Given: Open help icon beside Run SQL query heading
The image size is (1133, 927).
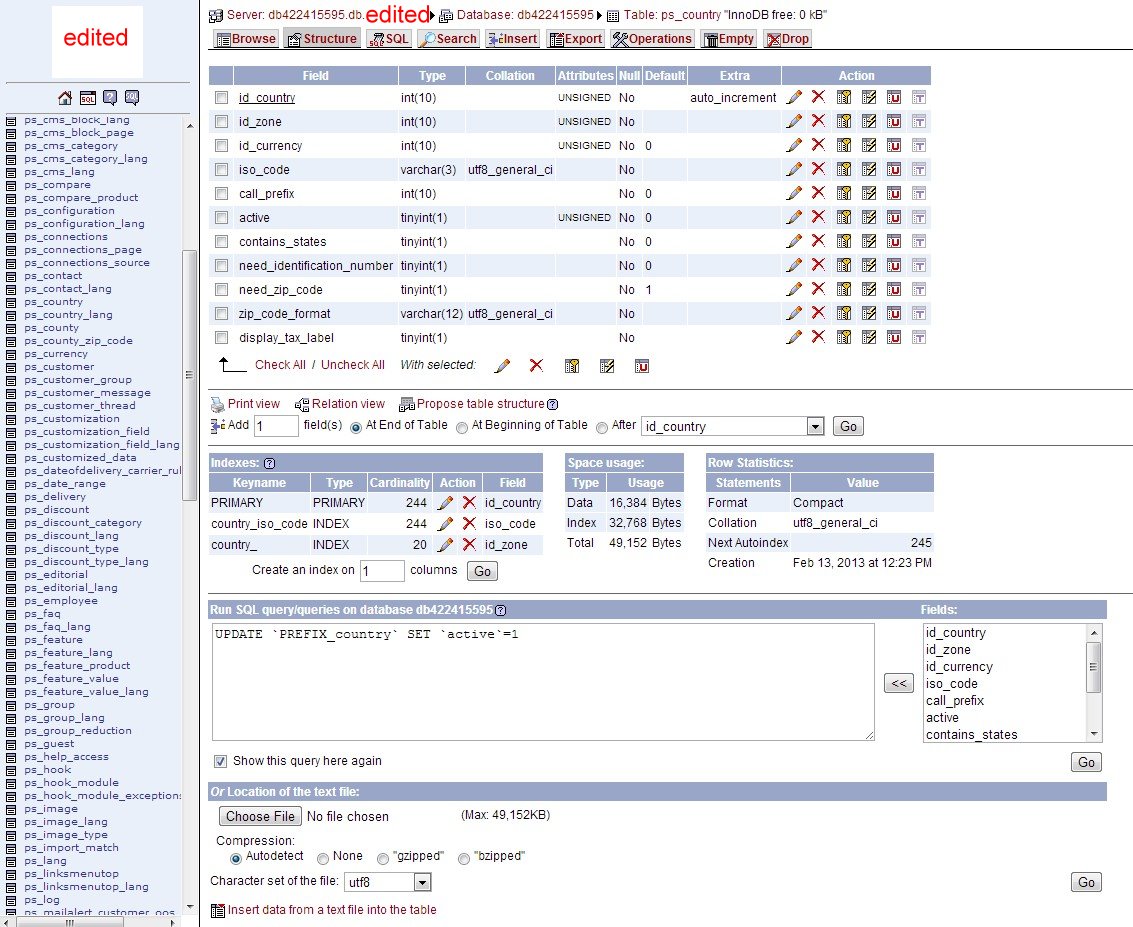Looking at the screenshot, I should click(x=501, y=610).
